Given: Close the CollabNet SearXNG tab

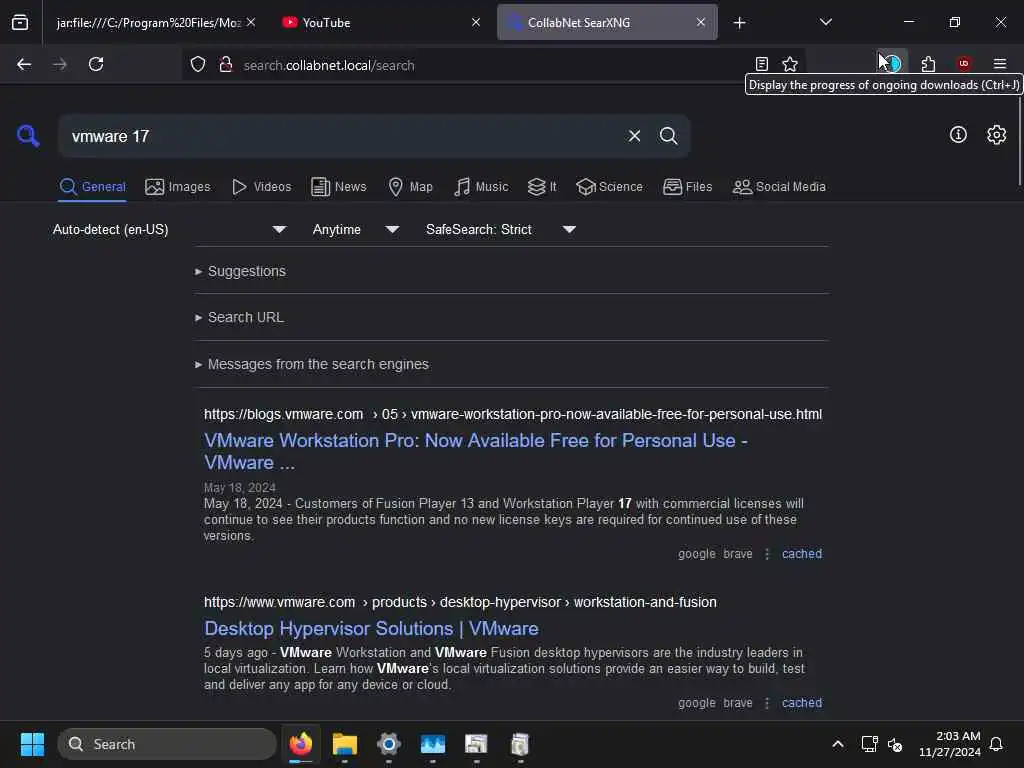Looking at the screenshot, I should (701, 22).
